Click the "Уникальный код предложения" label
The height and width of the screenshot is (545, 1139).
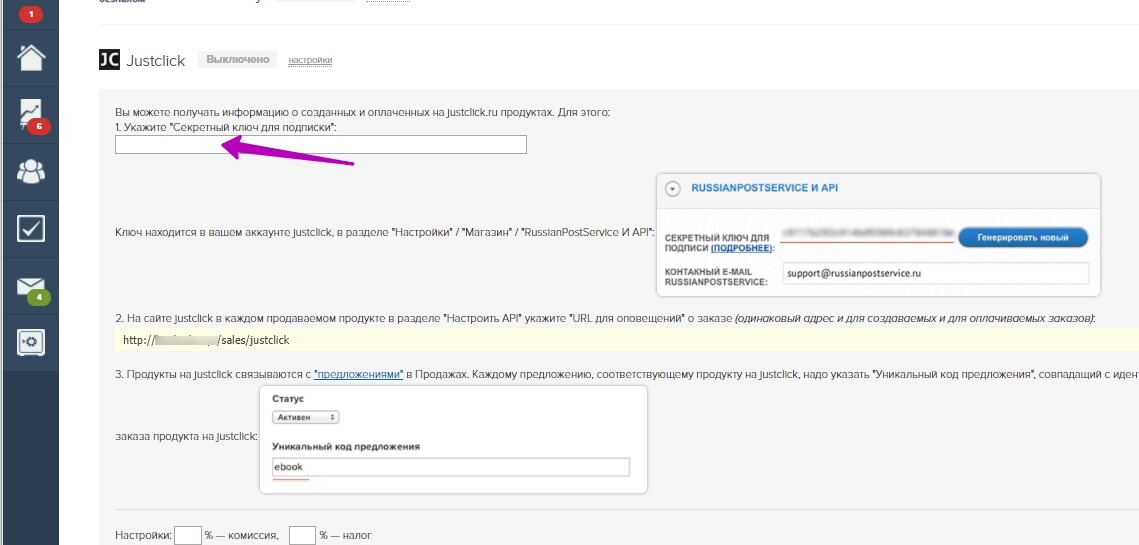pyautogui.click(x=346, y=446)
